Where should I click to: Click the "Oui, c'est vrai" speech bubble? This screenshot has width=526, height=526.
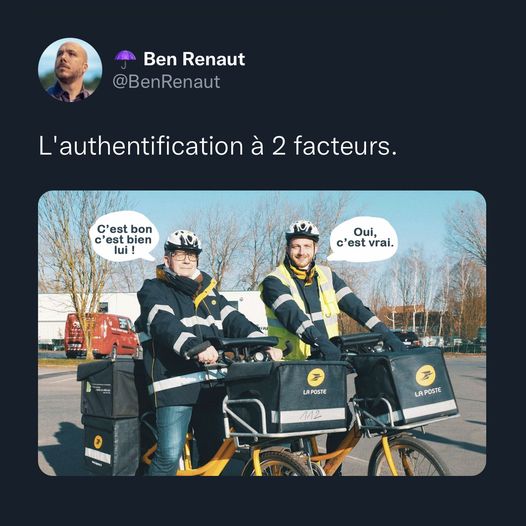point(363,239)
